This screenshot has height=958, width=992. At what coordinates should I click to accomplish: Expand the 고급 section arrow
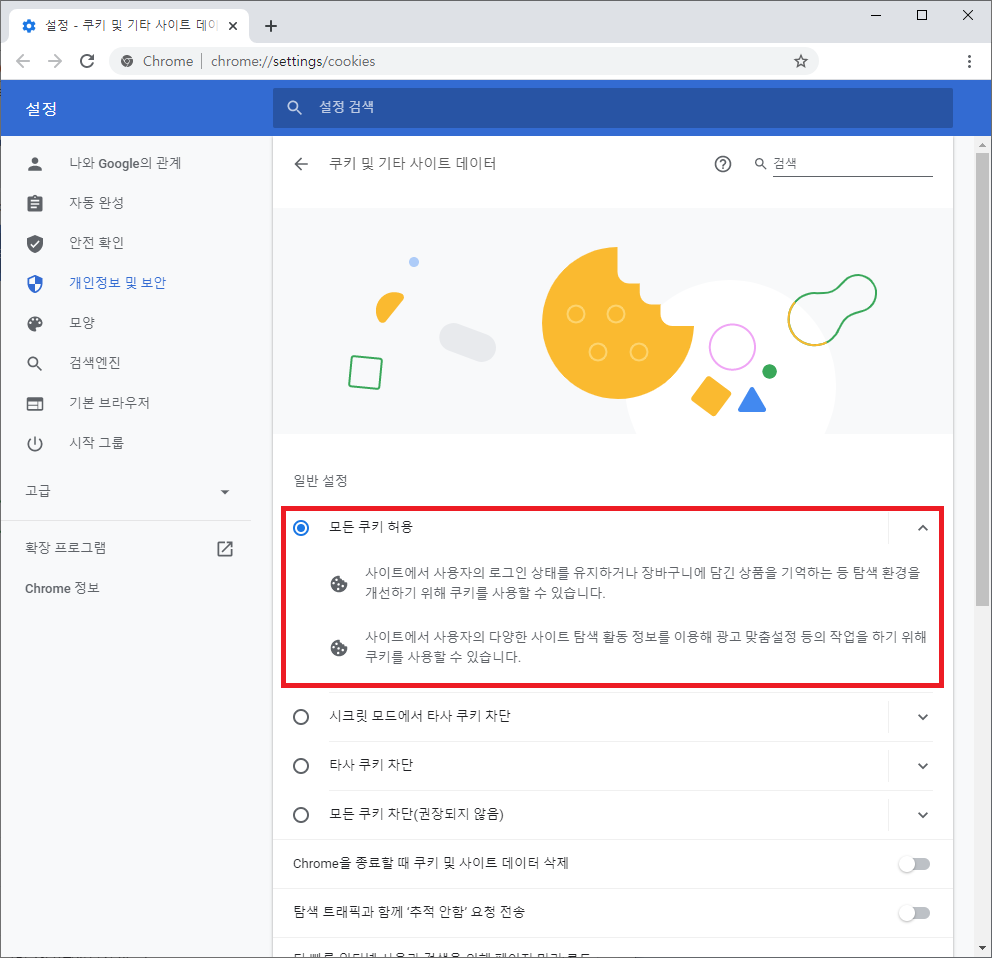point(225,492)
